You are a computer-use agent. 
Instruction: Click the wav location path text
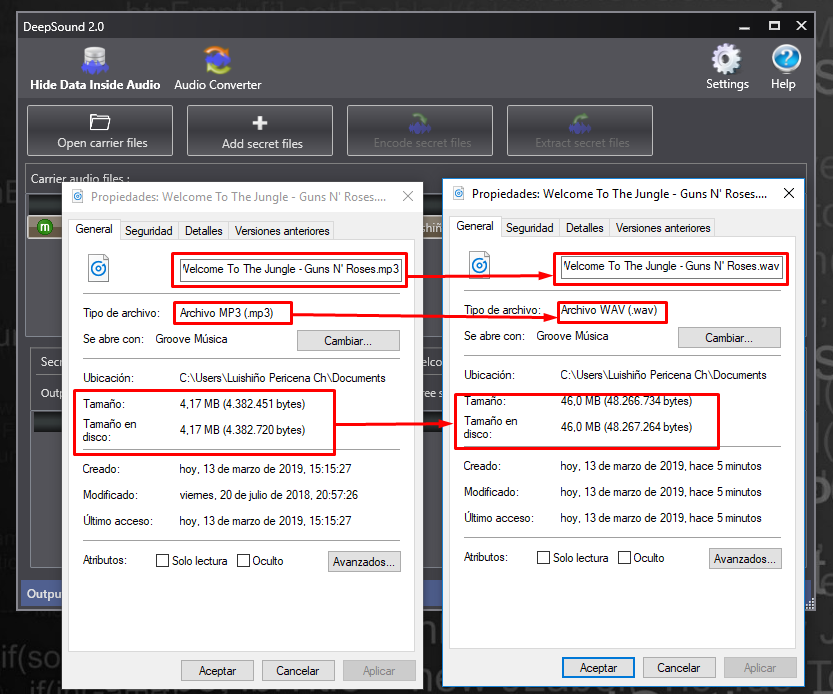click(x=663, y=375)
